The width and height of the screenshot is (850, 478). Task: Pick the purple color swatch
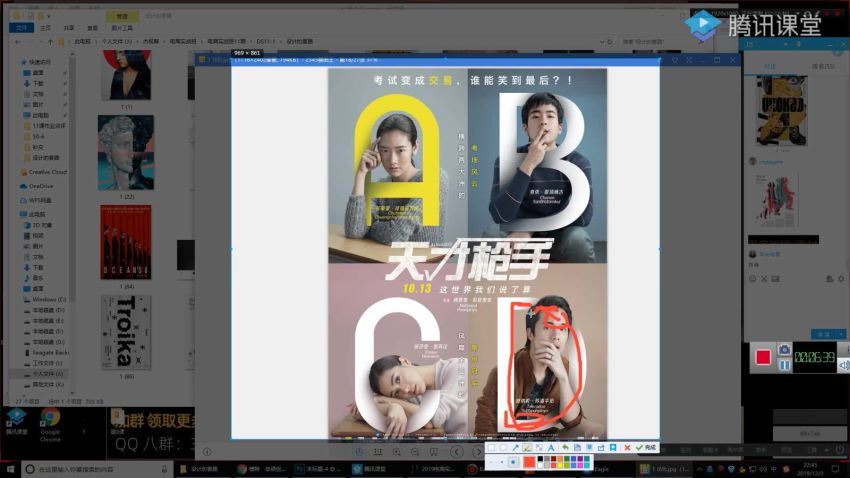pyautogui.click(x=580, y=458)
